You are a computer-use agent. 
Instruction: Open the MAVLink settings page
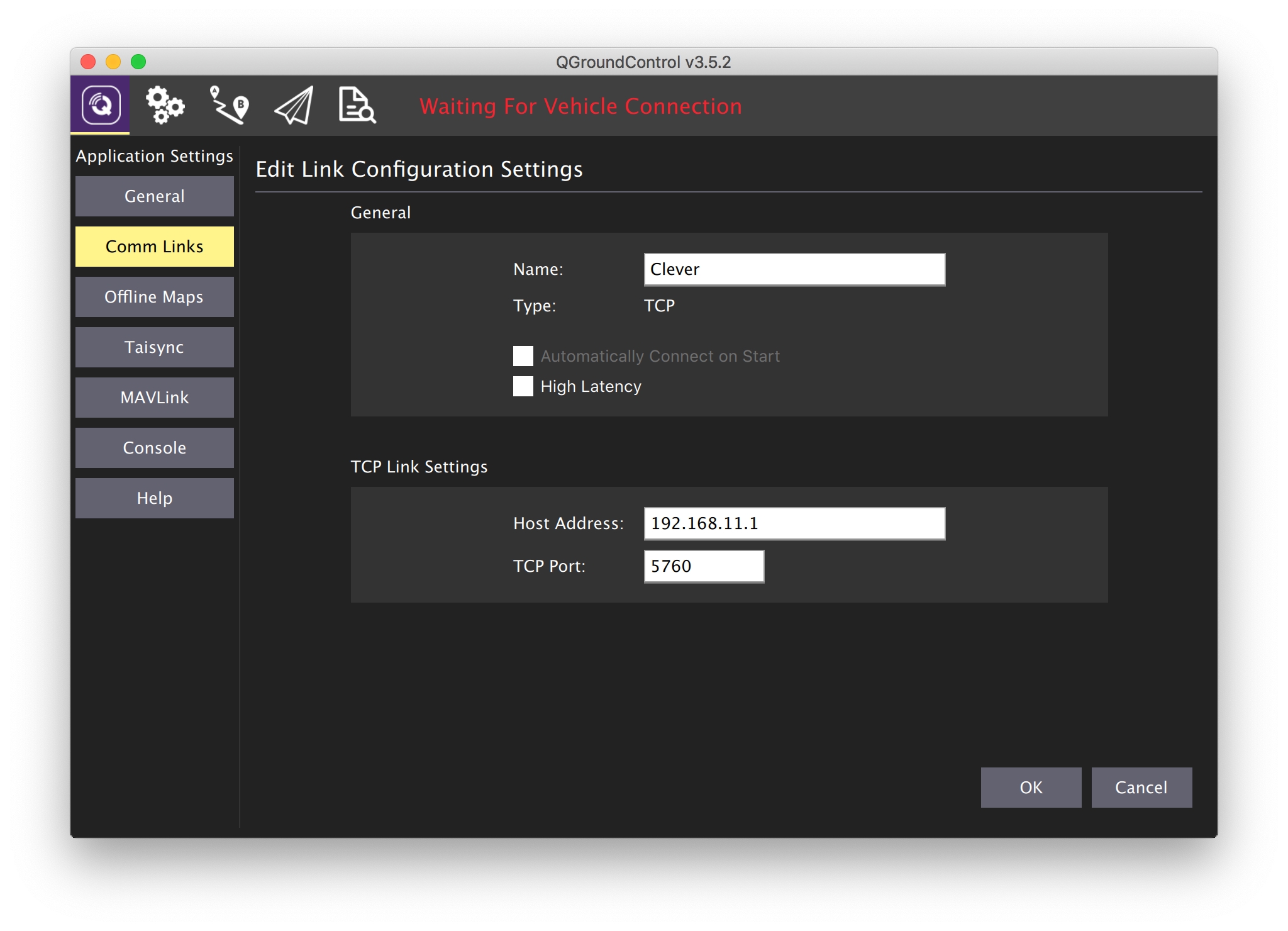(x=155, y=398)
